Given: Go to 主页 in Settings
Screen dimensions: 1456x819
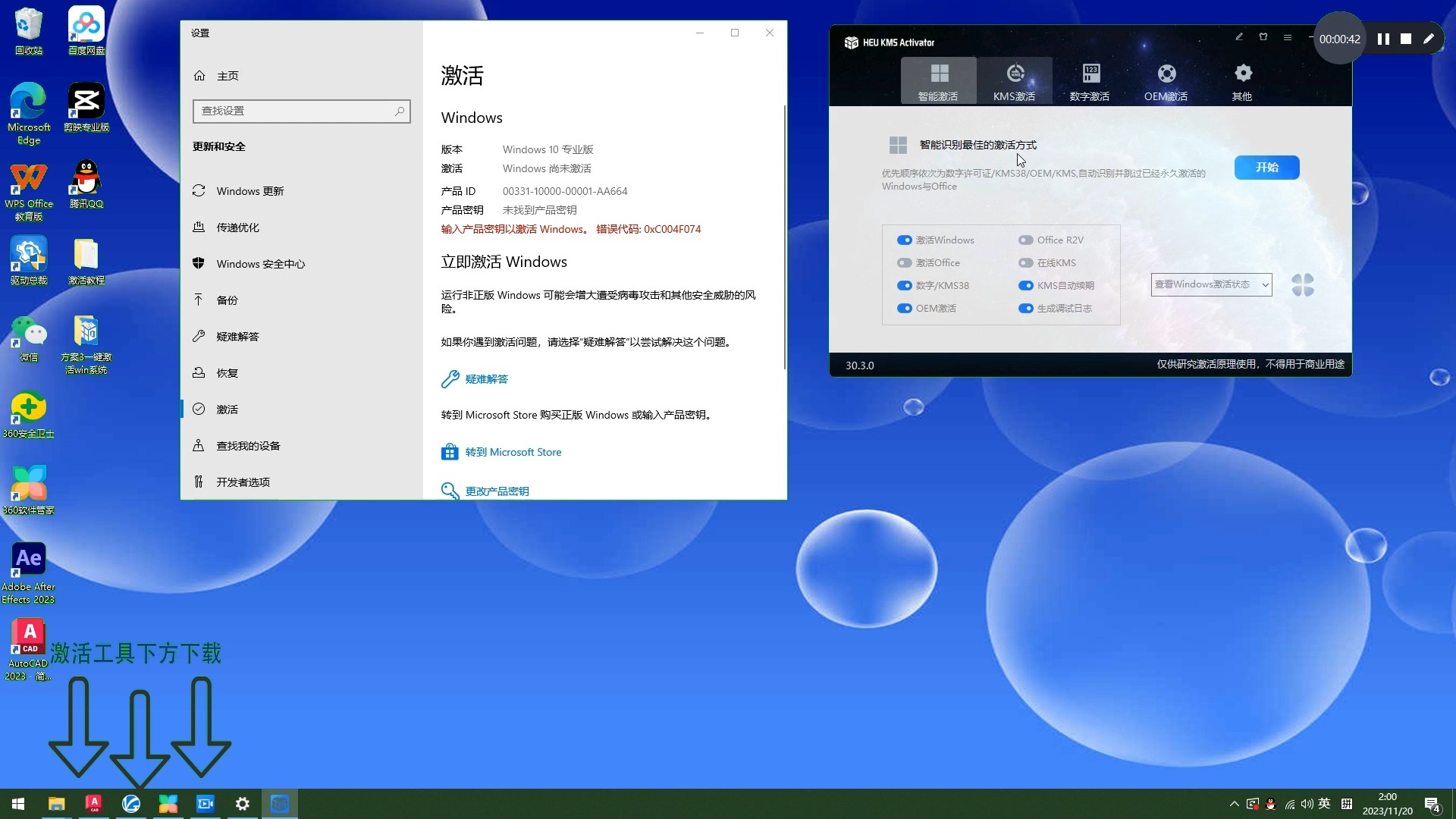Looking at the screenshot, I should click(301, 76).
